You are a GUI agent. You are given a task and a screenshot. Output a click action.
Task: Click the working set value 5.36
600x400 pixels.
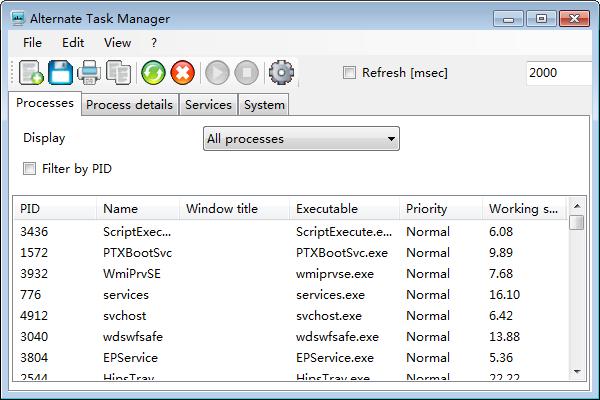(501, 358)
